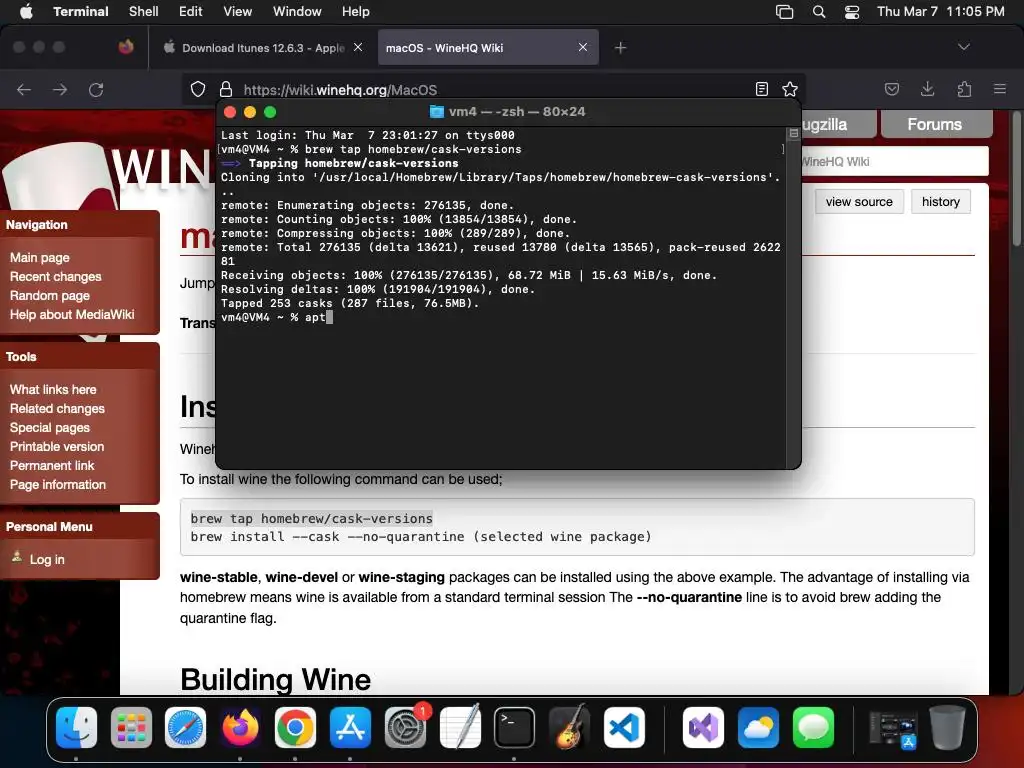The height and width of the screenshot is (768, 1024).
Task: Open the View menu
Action: click(237, 12)
